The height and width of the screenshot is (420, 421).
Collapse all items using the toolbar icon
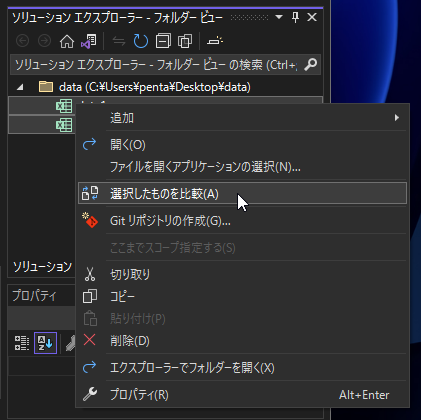(163, 41)
